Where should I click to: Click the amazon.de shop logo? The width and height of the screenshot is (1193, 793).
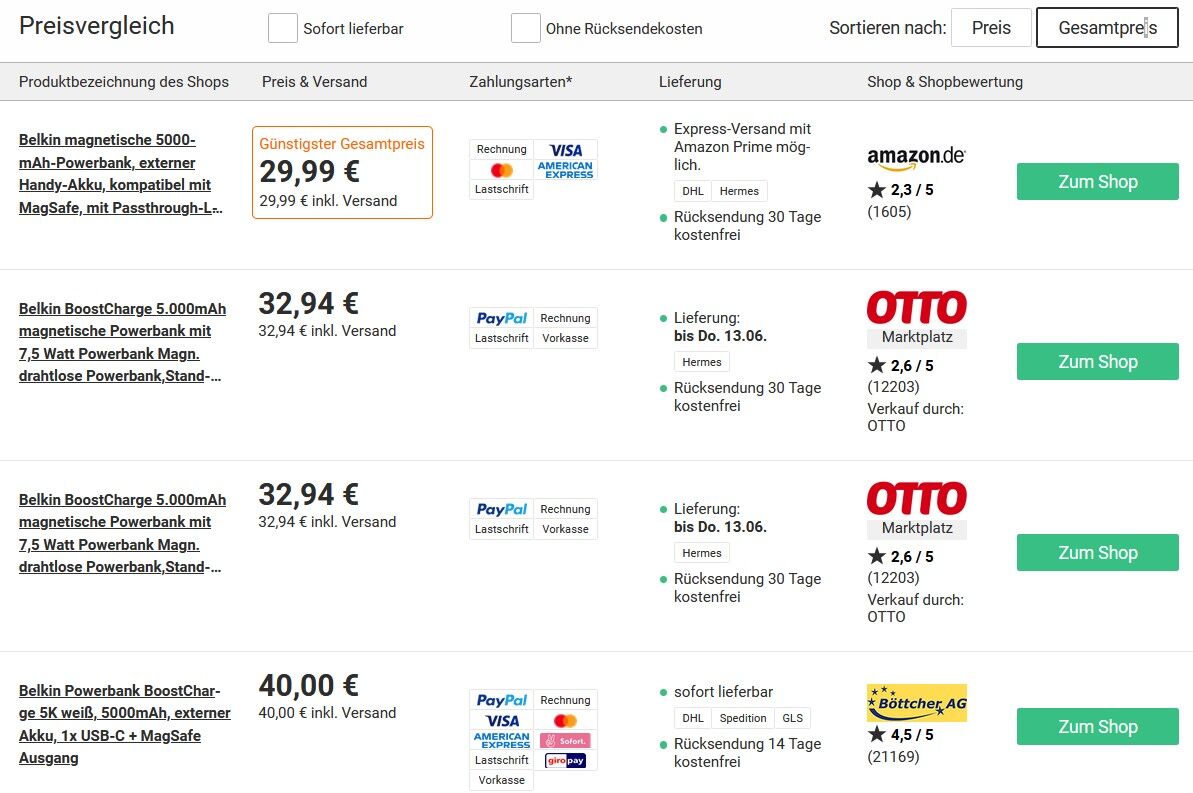pyautogui.click(x=916, y=158)
